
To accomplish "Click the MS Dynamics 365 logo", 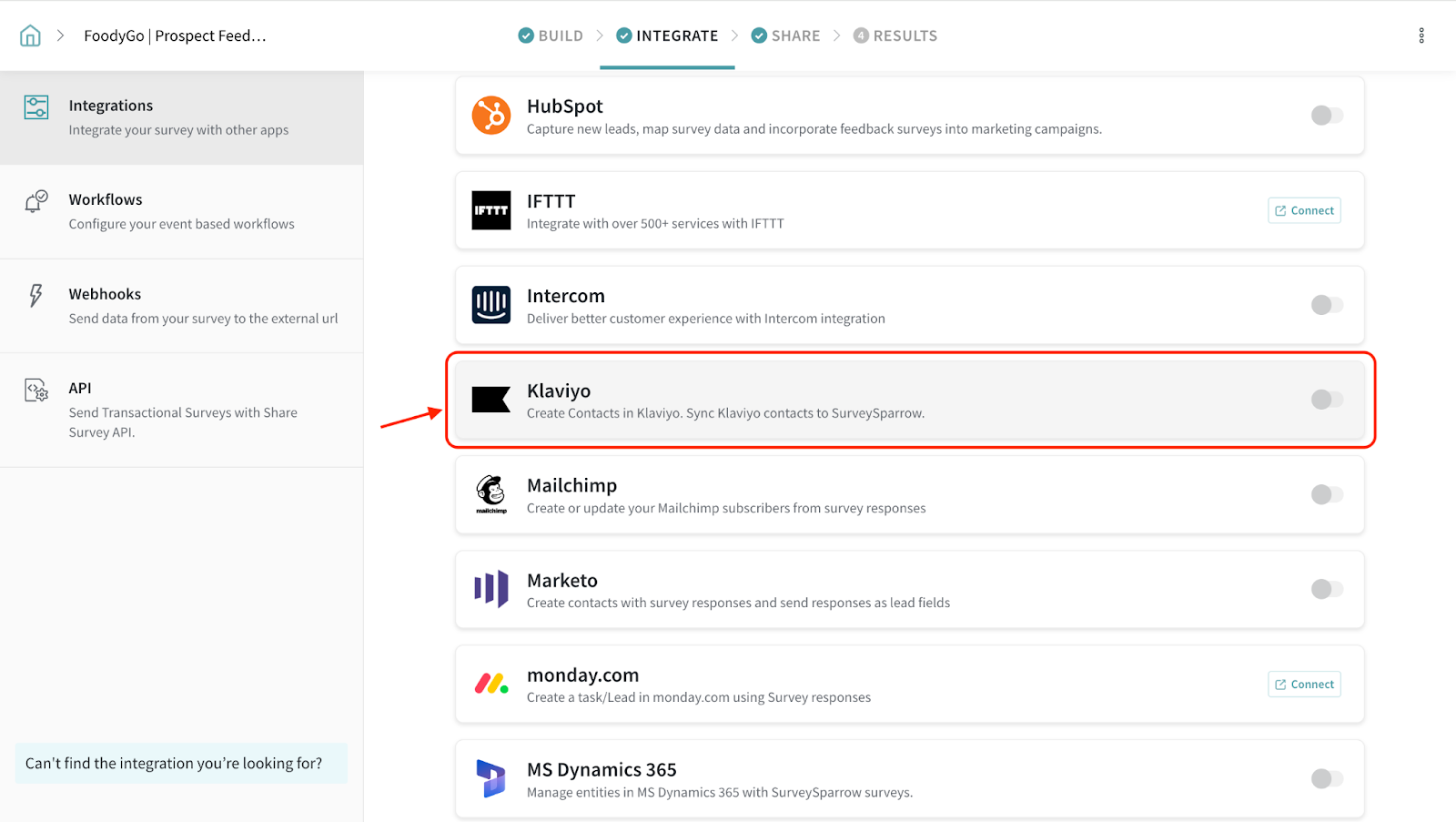I will pyautogui.click(x=490, y=779).
